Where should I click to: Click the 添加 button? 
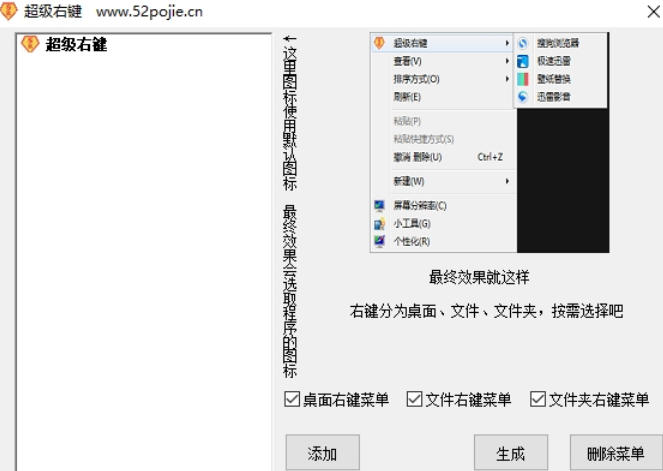point(323,452)
